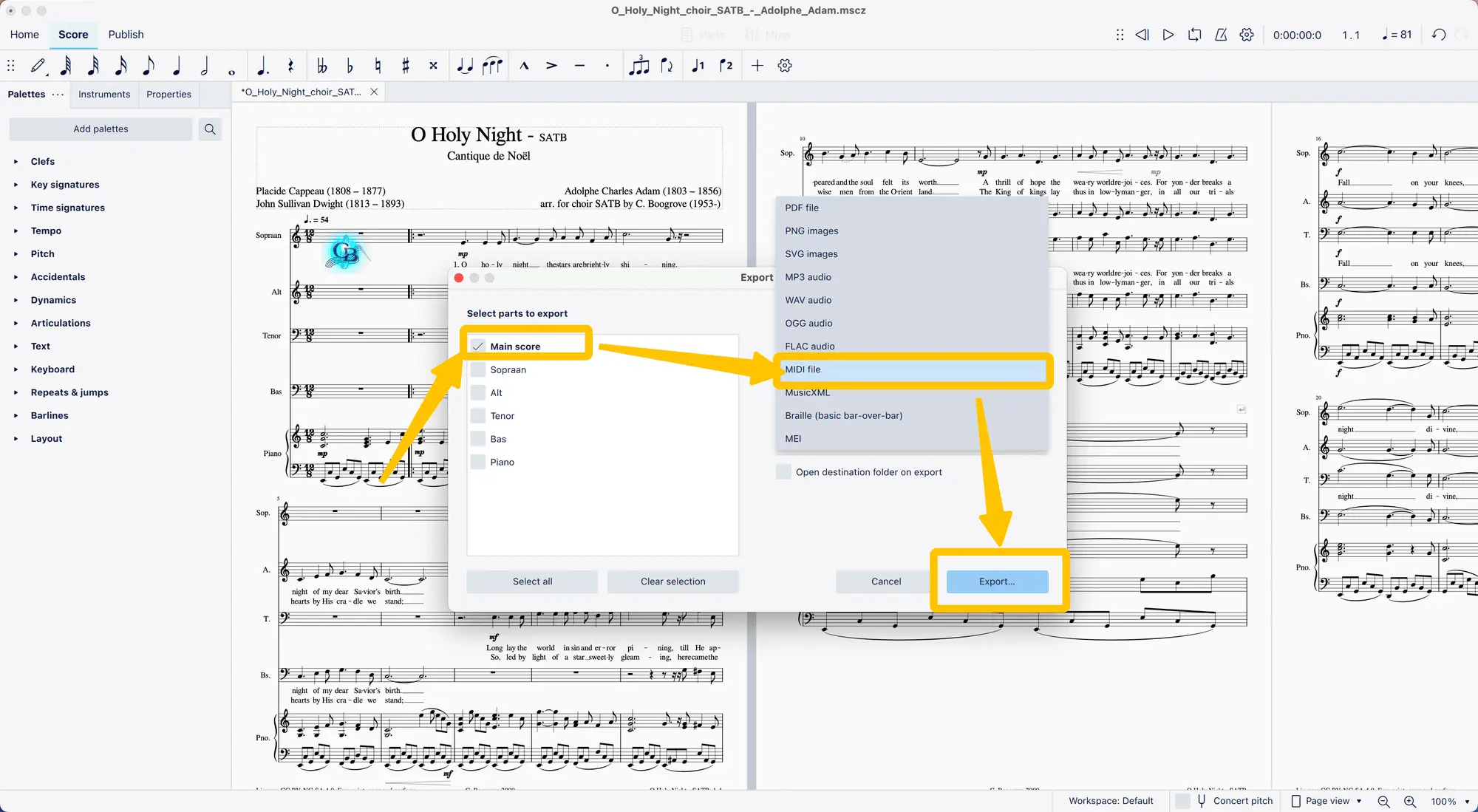Choose the whole note duration
This screenshot has height=812, width=1478.
[231, 72]
